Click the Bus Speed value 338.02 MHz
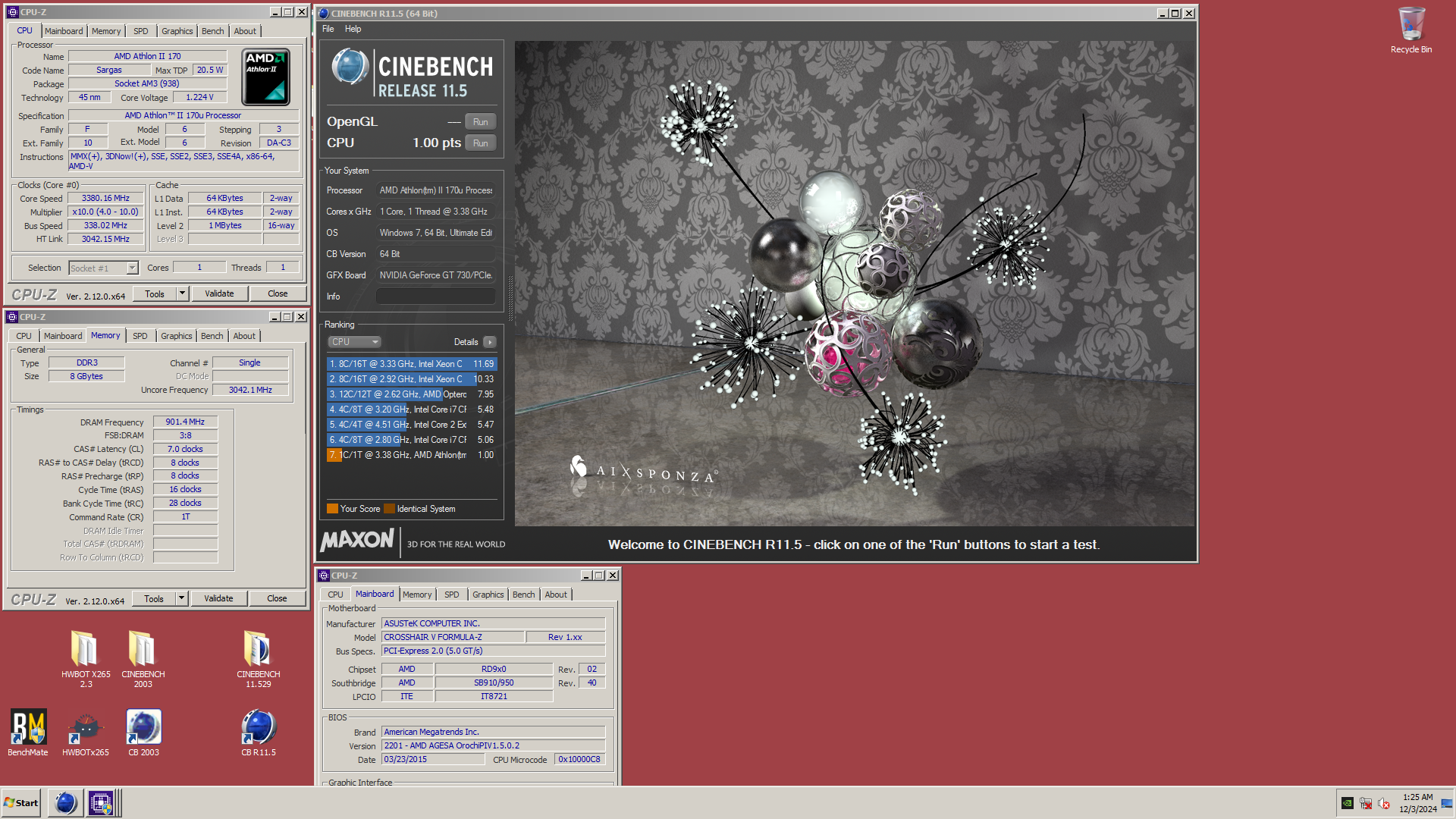The image size is (1456, 819). pyautogui.click(x=106, y=226)
